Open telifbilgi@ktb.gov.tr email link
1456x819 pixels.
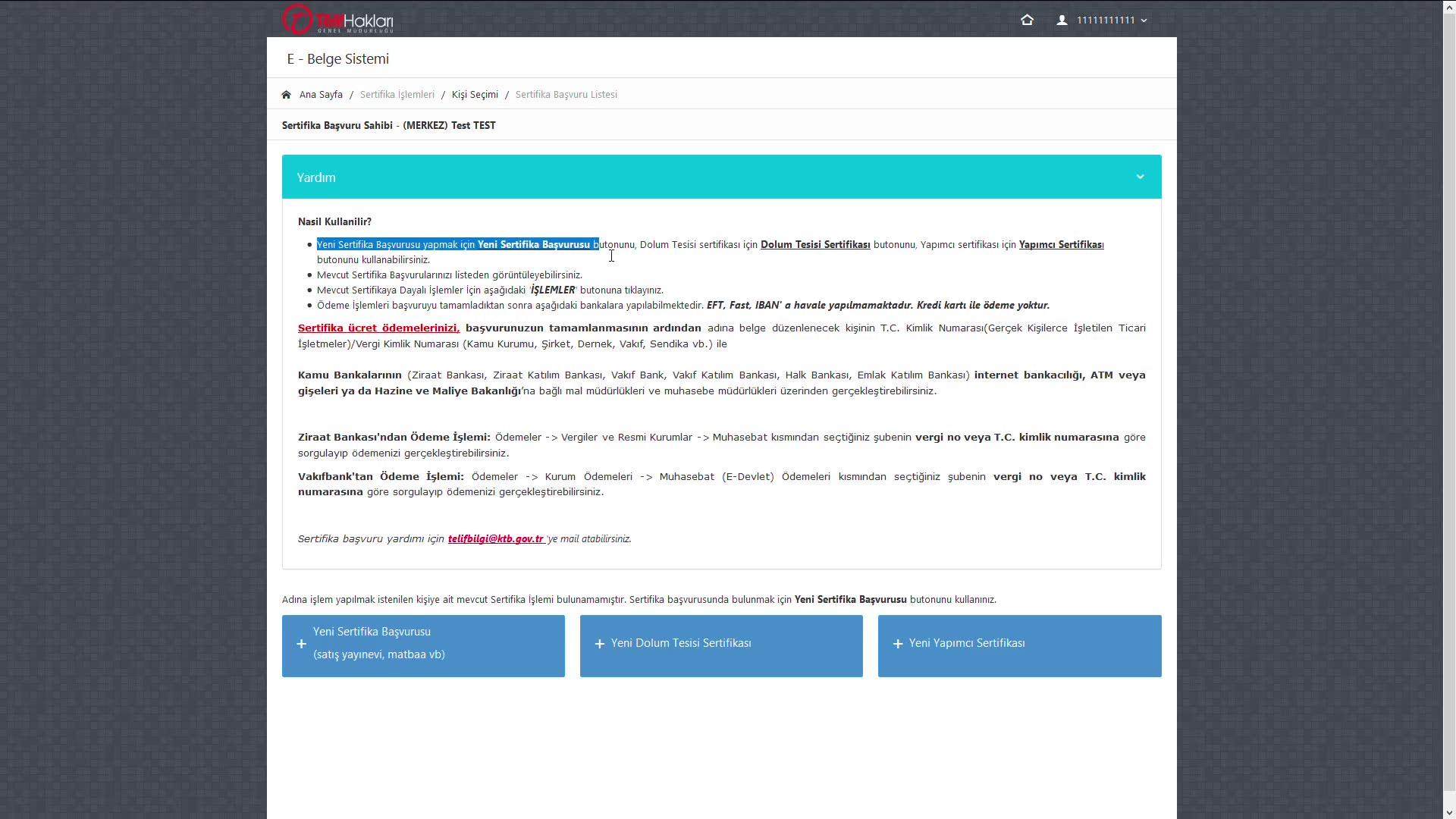pyautogui.click(x=496, y=539)
